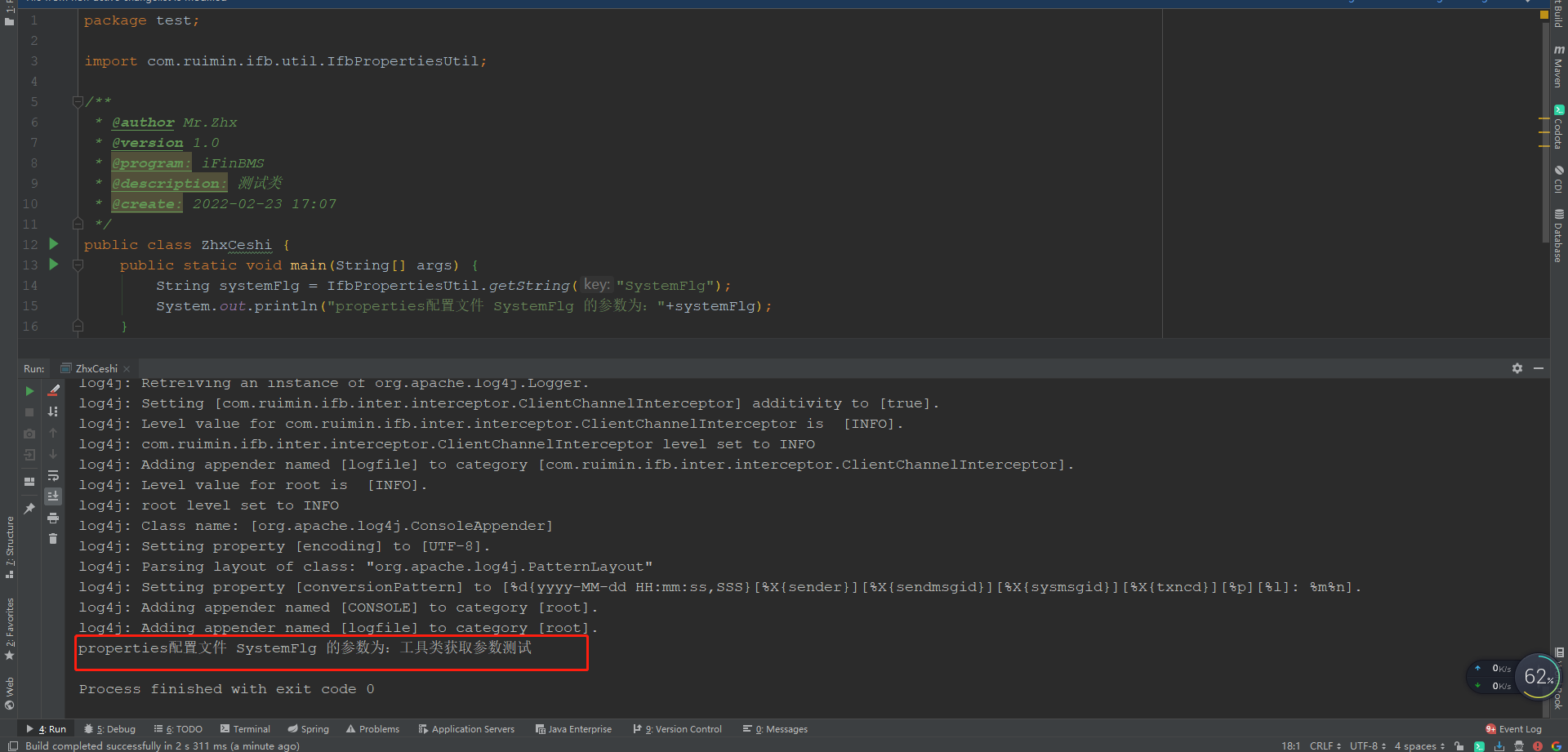
Task: Pin the Run tab with pin icon
Action: (x=29, y=508)
